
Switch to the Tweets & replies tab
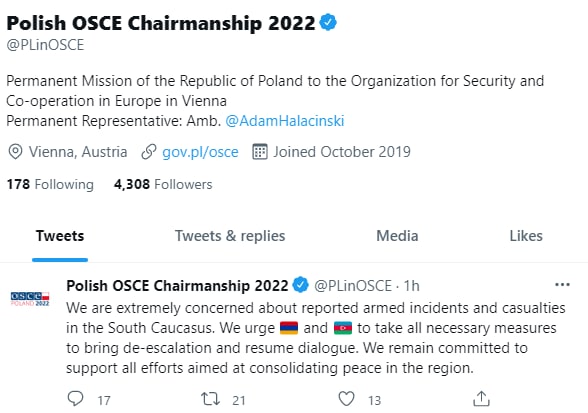230,236
